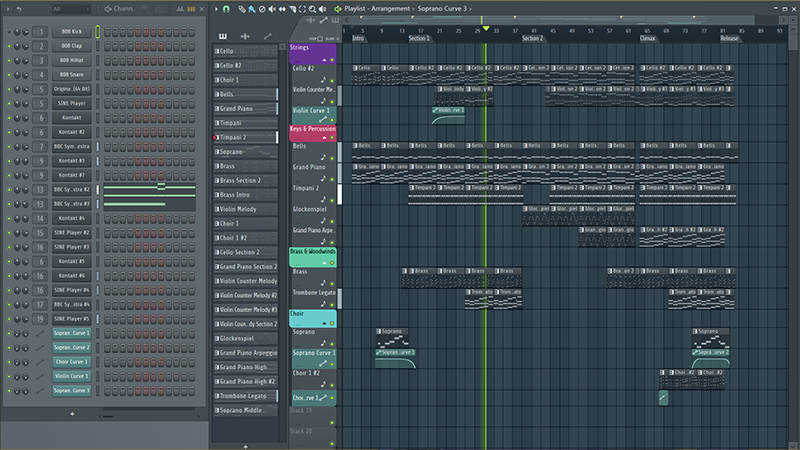Select Timpani 2 in the pattern picker
The image size is (800, 450).
(x=245, y=137)
